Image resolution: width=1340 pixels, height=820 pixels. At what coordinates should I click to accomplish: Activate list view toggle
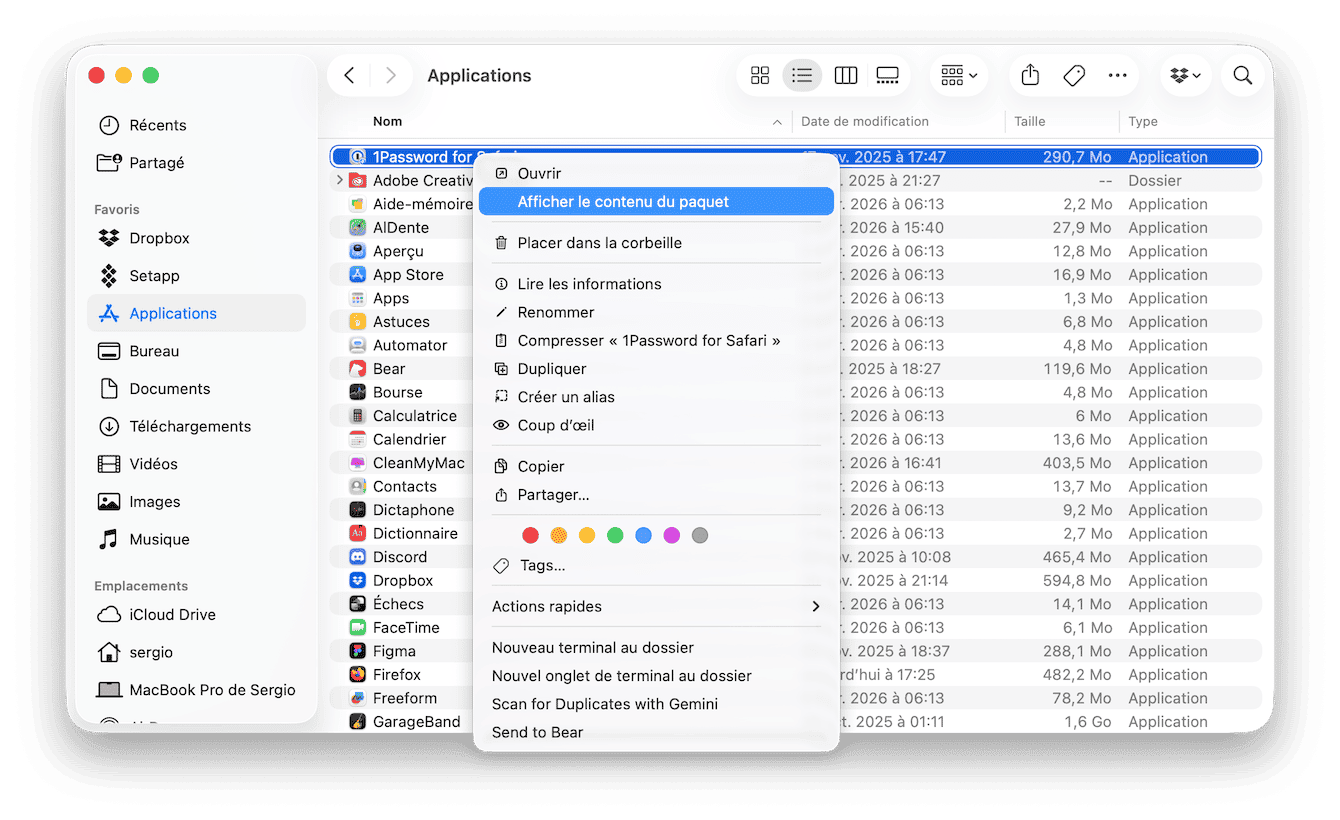802,76
